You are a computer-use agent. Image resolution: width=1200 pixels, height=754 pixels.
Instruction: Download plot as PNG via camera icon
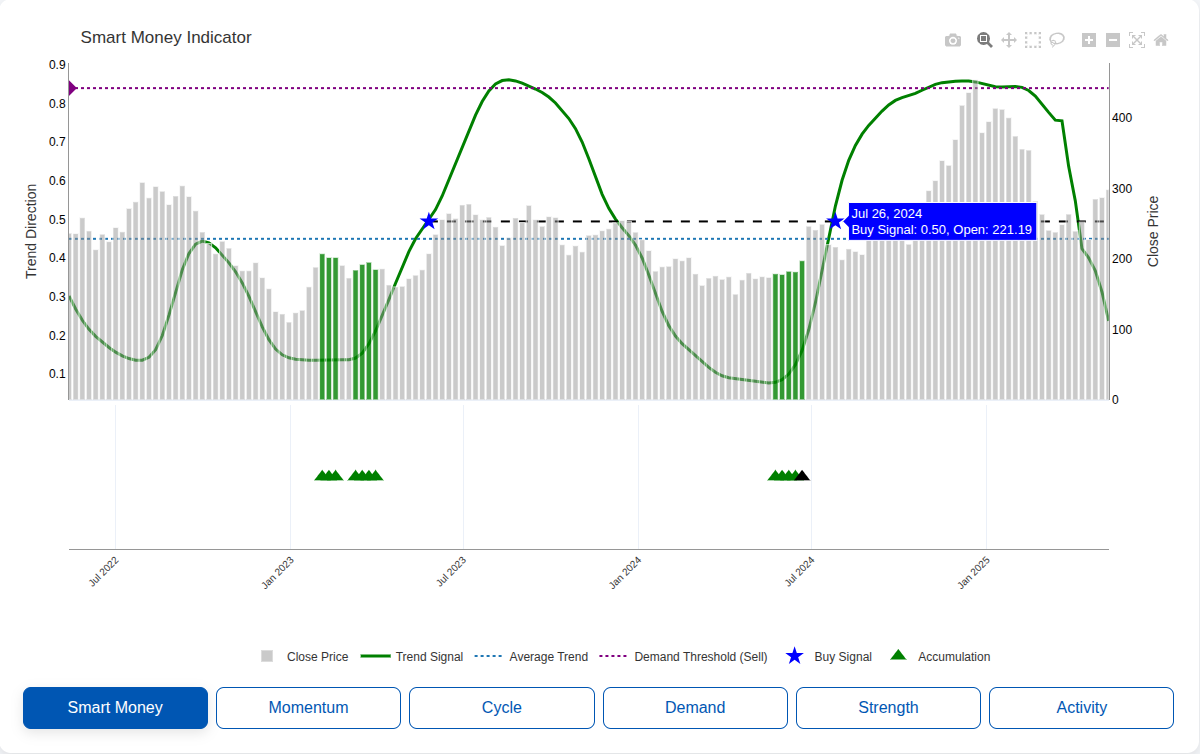pos(953,40)
